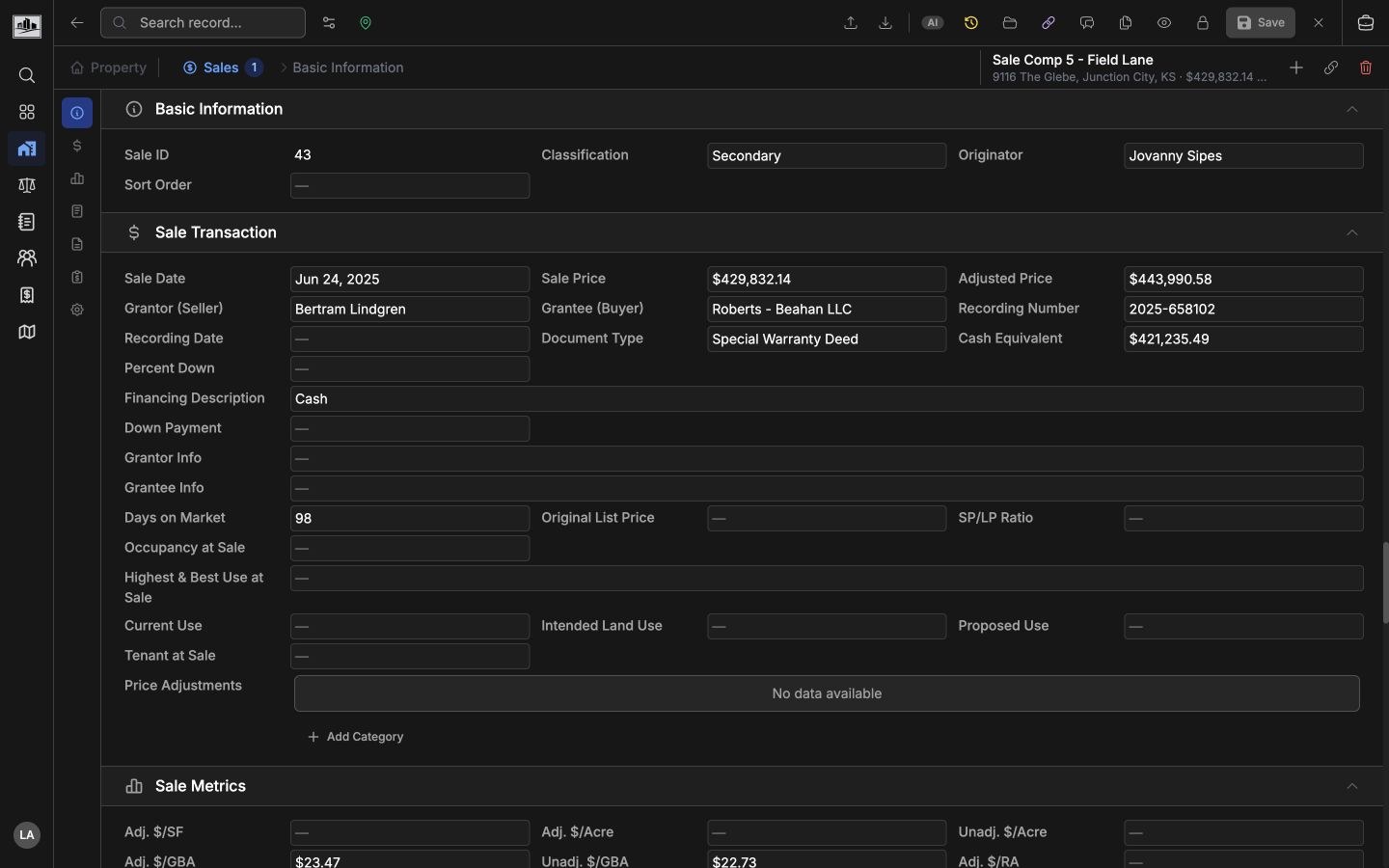Click the Cash Equivalent field
The width and height of the screenshot is (1389, 868).
tap(1244, 339)
